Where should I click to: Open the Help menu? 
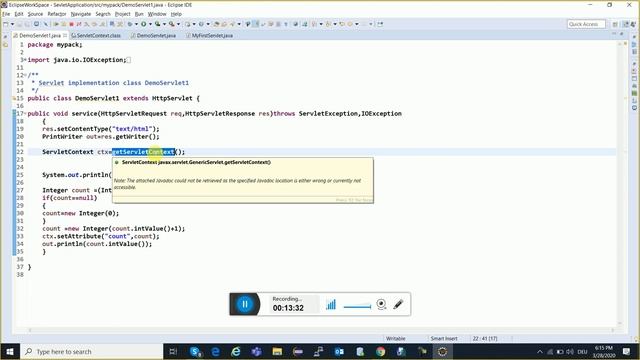coord(176,14)
